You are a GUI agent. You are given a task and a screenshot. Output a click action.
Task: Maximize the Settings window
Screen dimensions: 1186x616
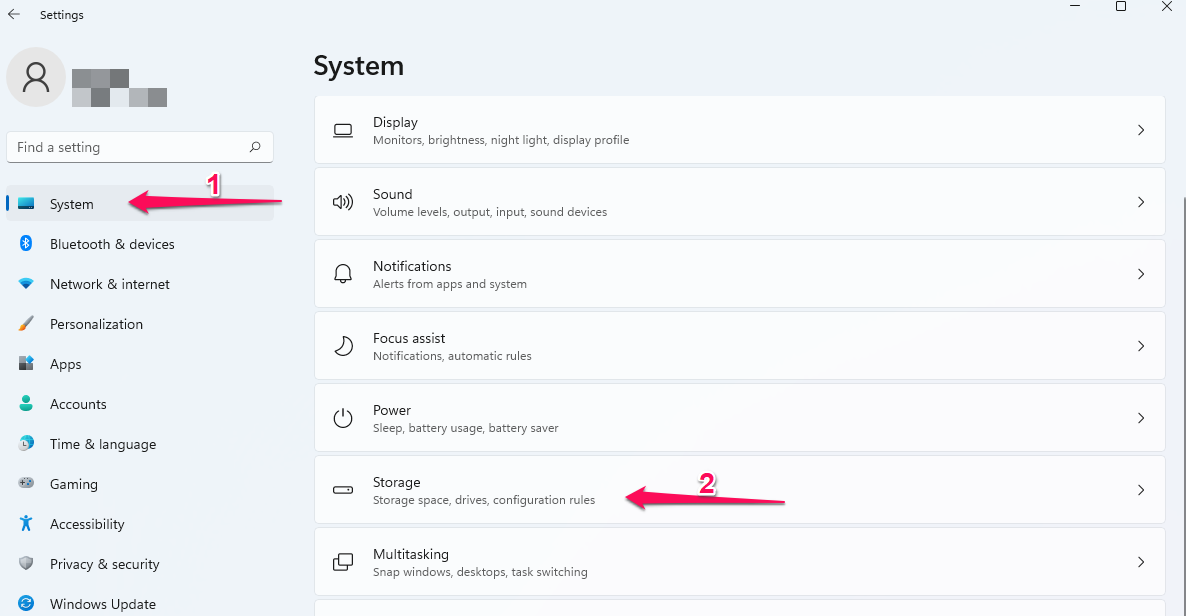[1121, 6]
